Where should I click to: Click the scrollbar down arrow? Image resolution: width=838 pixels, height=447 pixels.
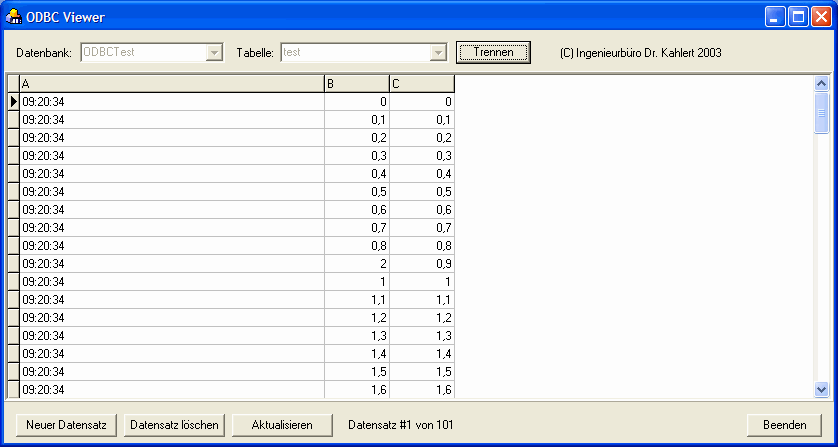pyautogui.click(x=821, y=390)
